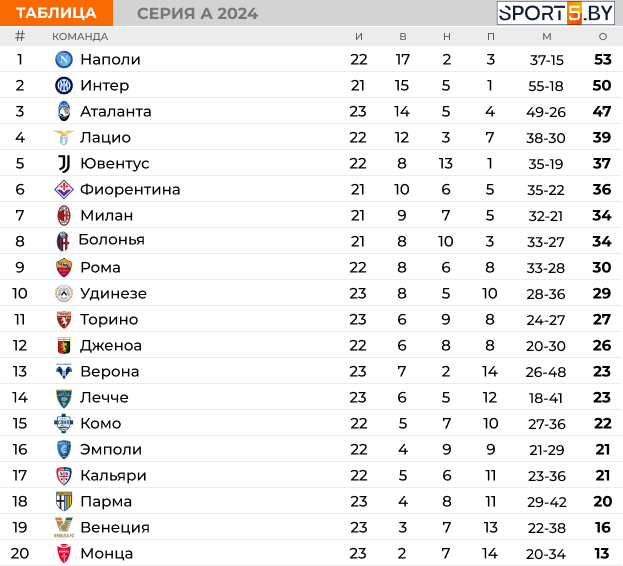The height and width of the screenshot is (566, 623).
Task: Click the Roma club crest
Action: pyautogui.click(x=64, y=267)
